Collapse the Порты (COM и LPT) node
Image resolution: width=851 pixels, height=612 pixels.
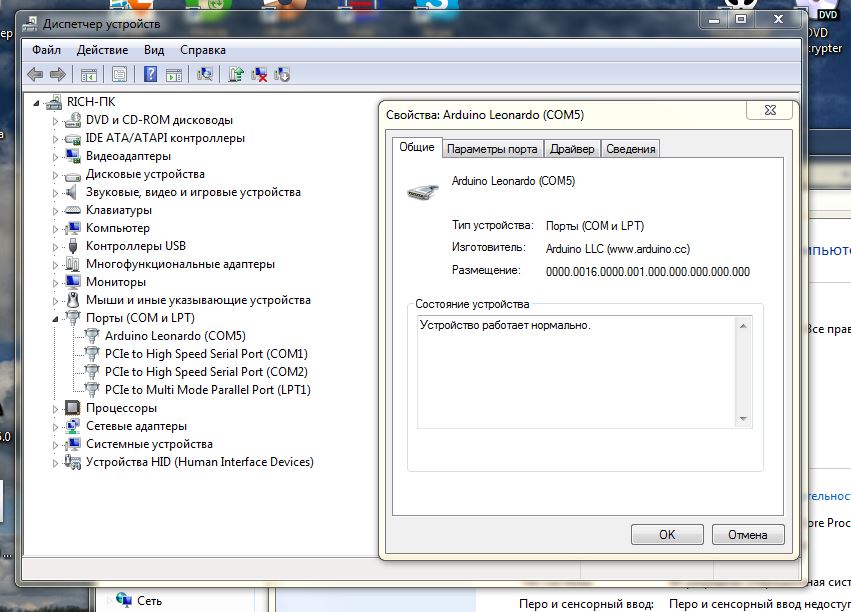tap(56, 318)
